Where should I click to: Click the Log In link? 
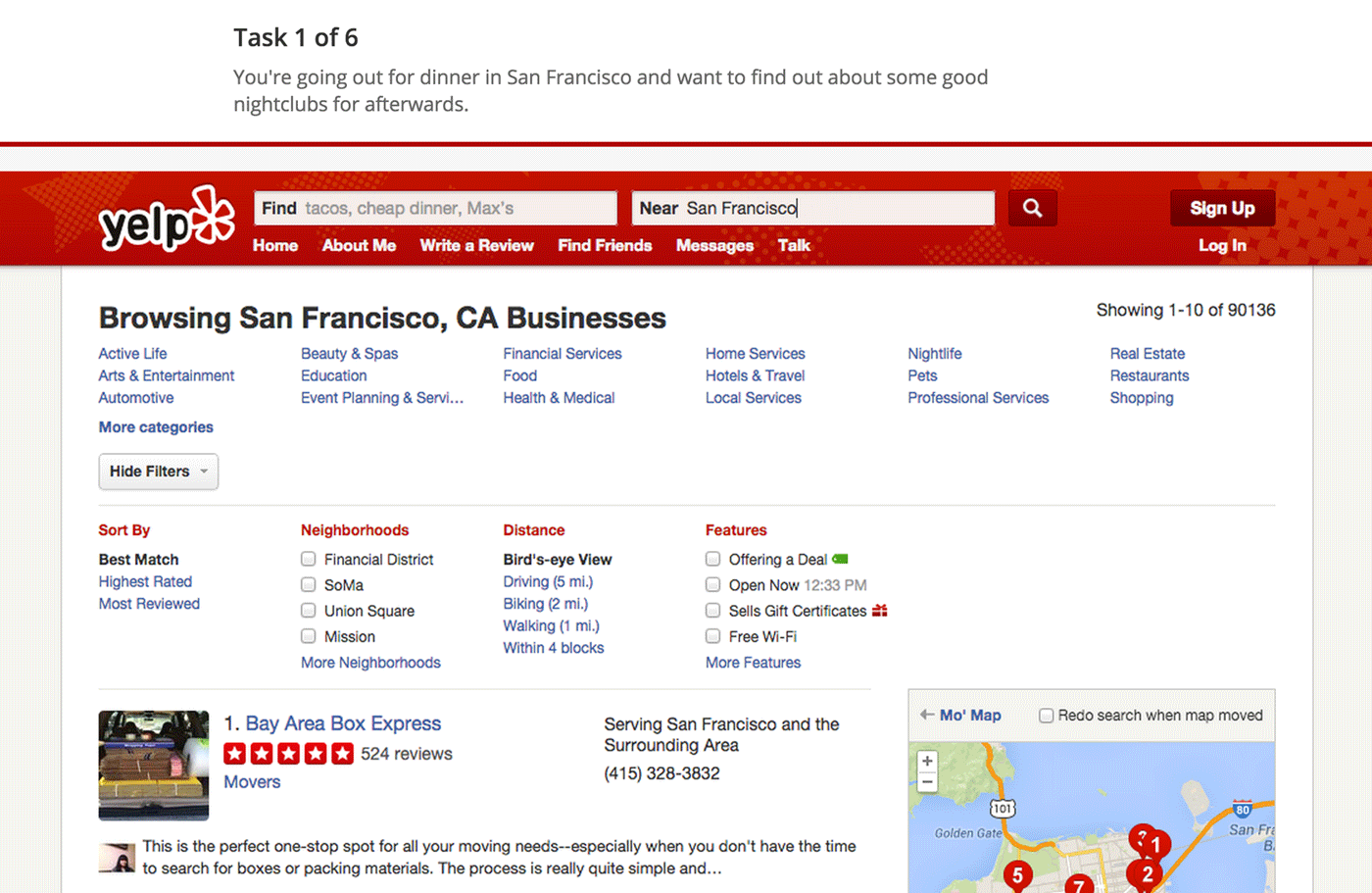[1222, 245]
